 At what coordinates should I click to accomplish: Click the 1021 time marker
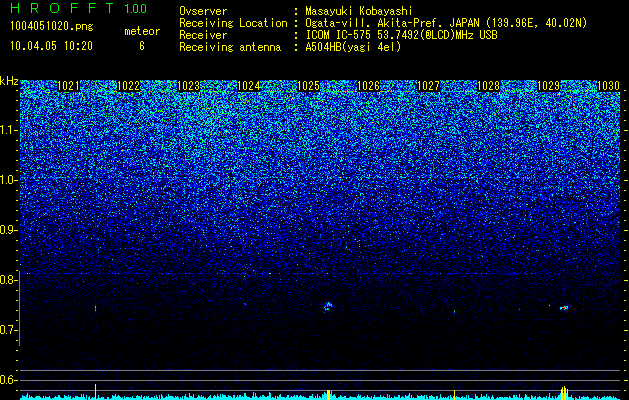pos(69,86)
